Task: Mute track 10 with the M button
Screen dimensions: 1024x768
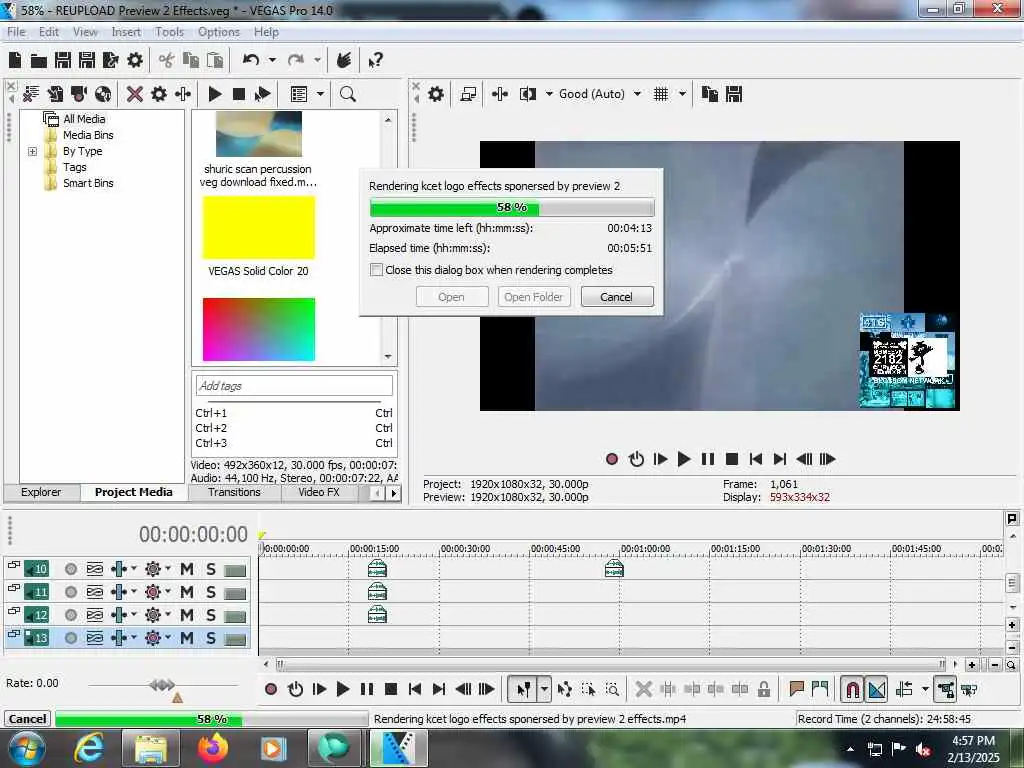Action: tap(187, 569)
